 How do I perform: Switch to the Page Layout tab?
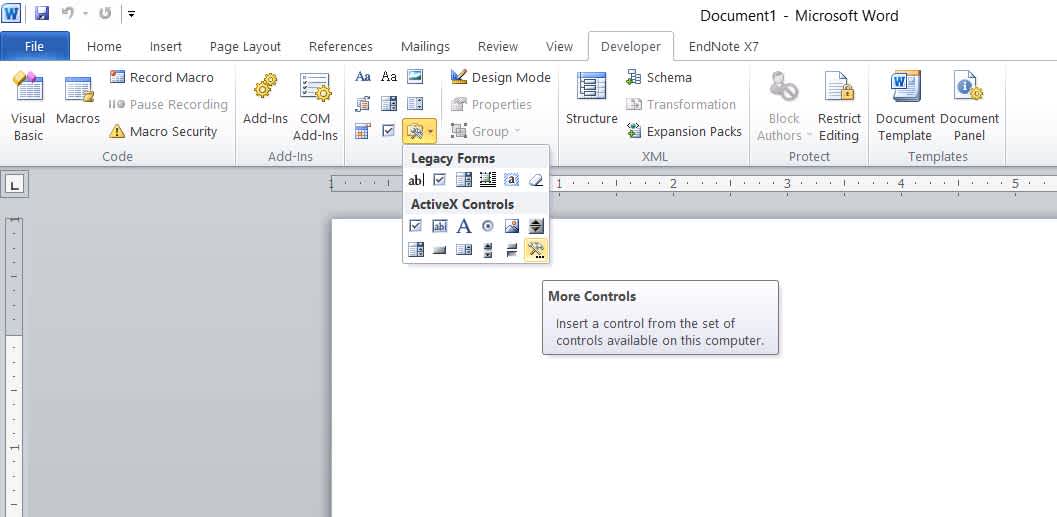click(245, 47)
